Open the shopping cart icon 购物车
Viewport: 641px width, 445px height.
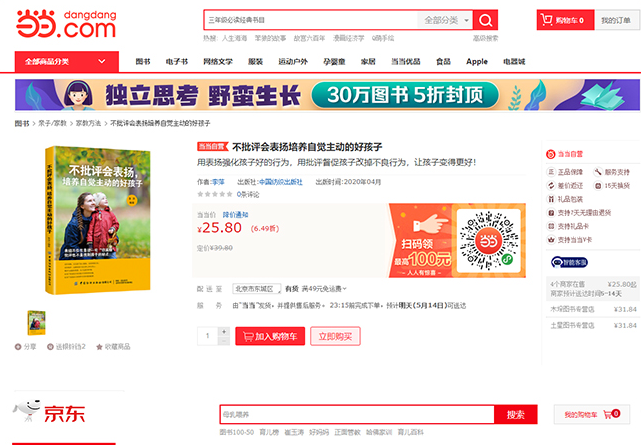point(547,20)
